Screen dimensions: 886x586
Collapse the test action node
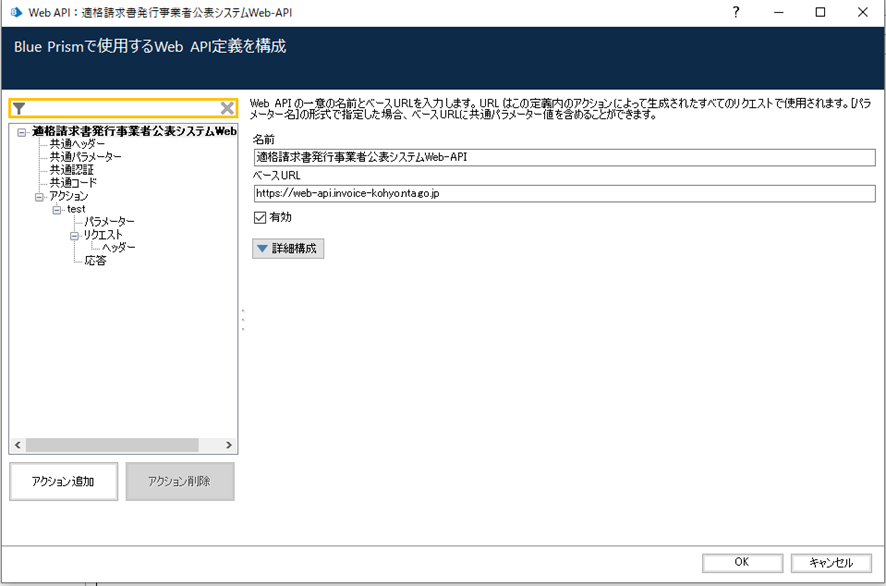tap(57, 210)
